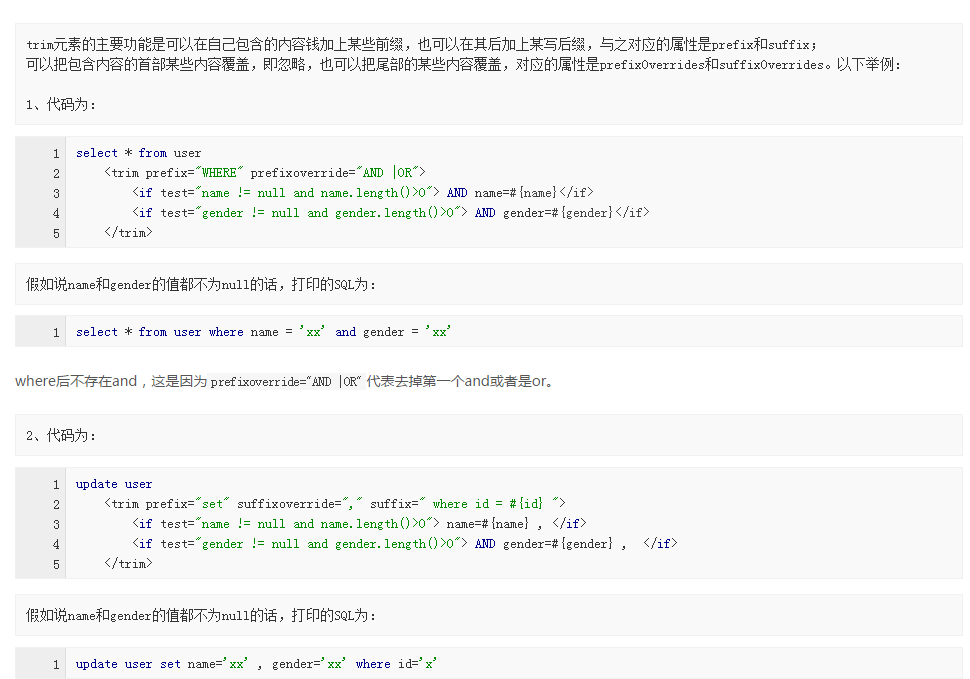
Task: Select the green "if" tag on line 3
Action: click(x=145, y=192)
